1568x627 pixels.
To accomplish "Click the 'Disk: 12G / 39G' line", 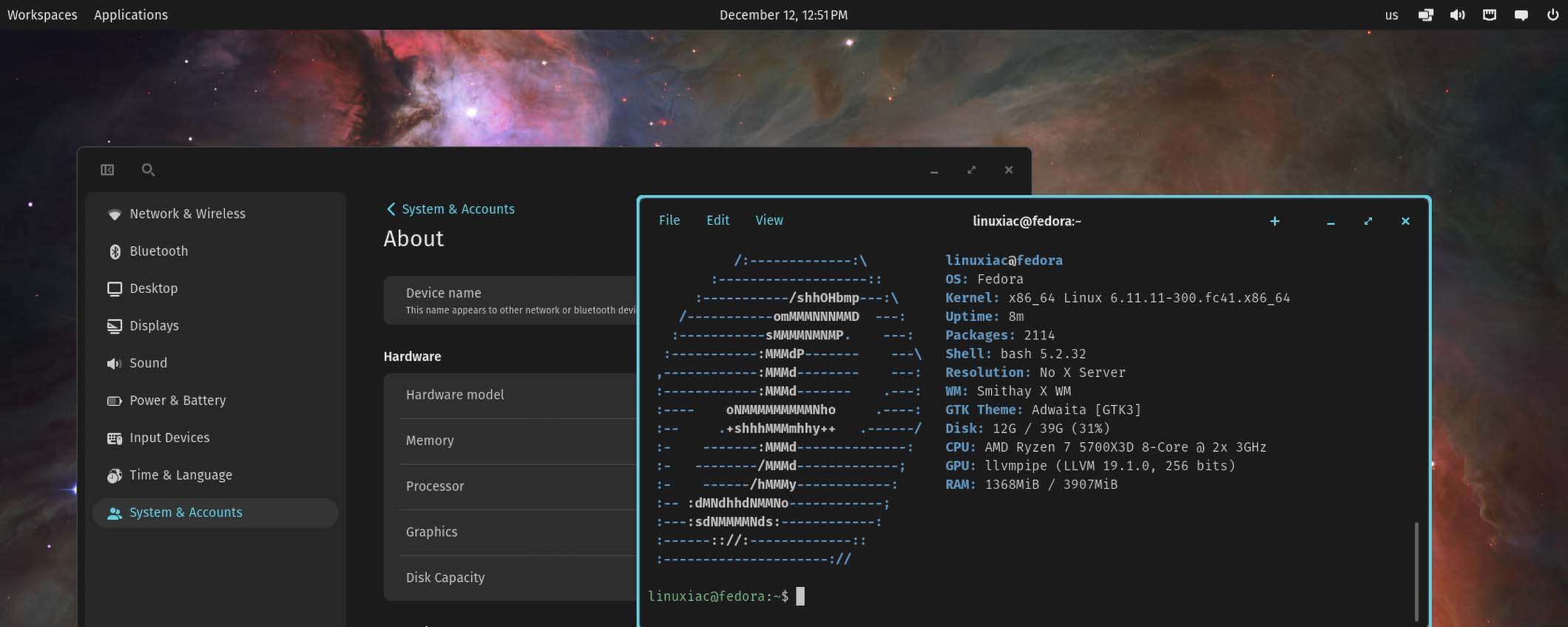I will click(1027, 429).
